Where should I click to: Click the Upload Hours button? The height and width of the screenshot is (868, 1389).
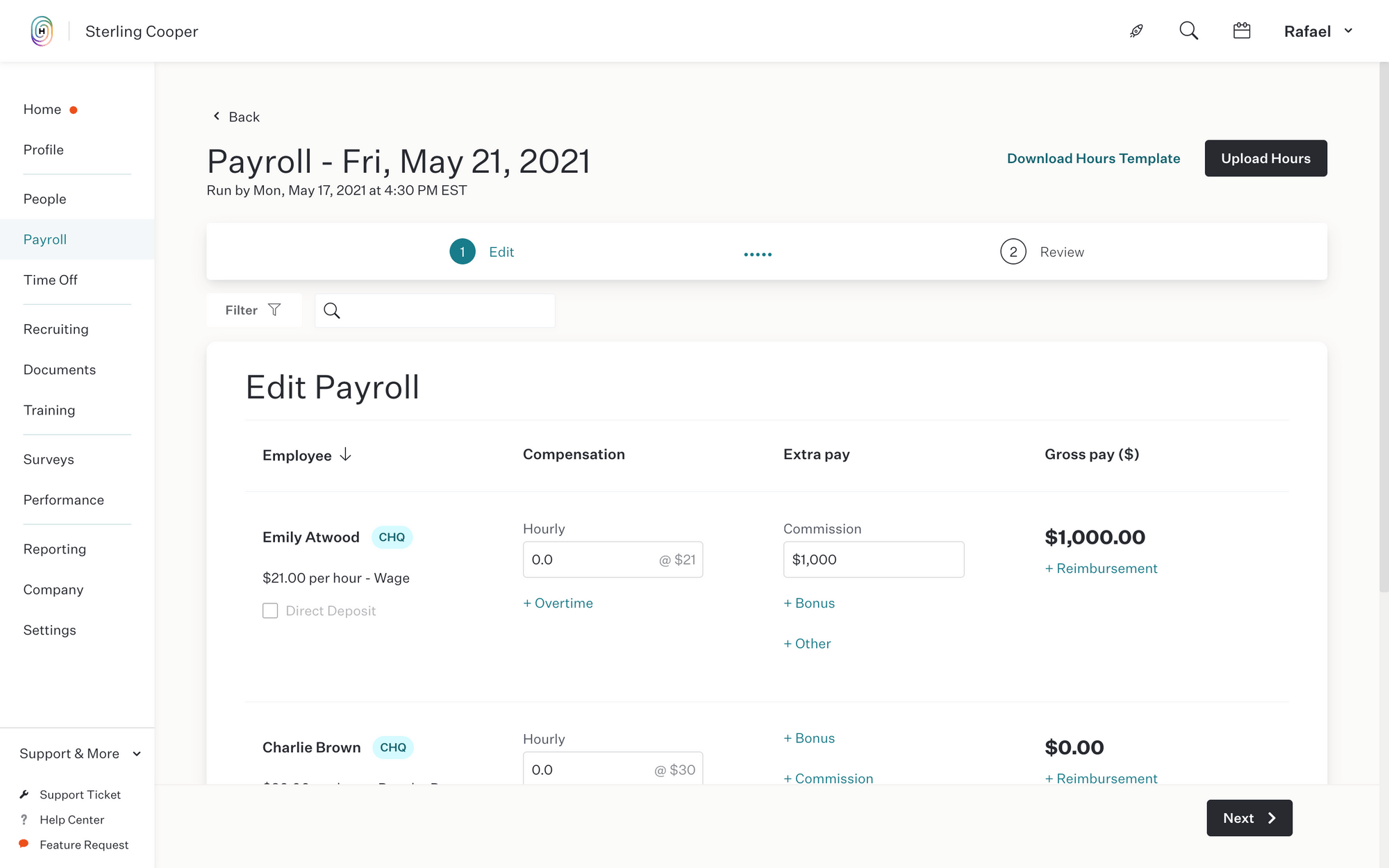pyautogui.click(x=1265, y=158)
